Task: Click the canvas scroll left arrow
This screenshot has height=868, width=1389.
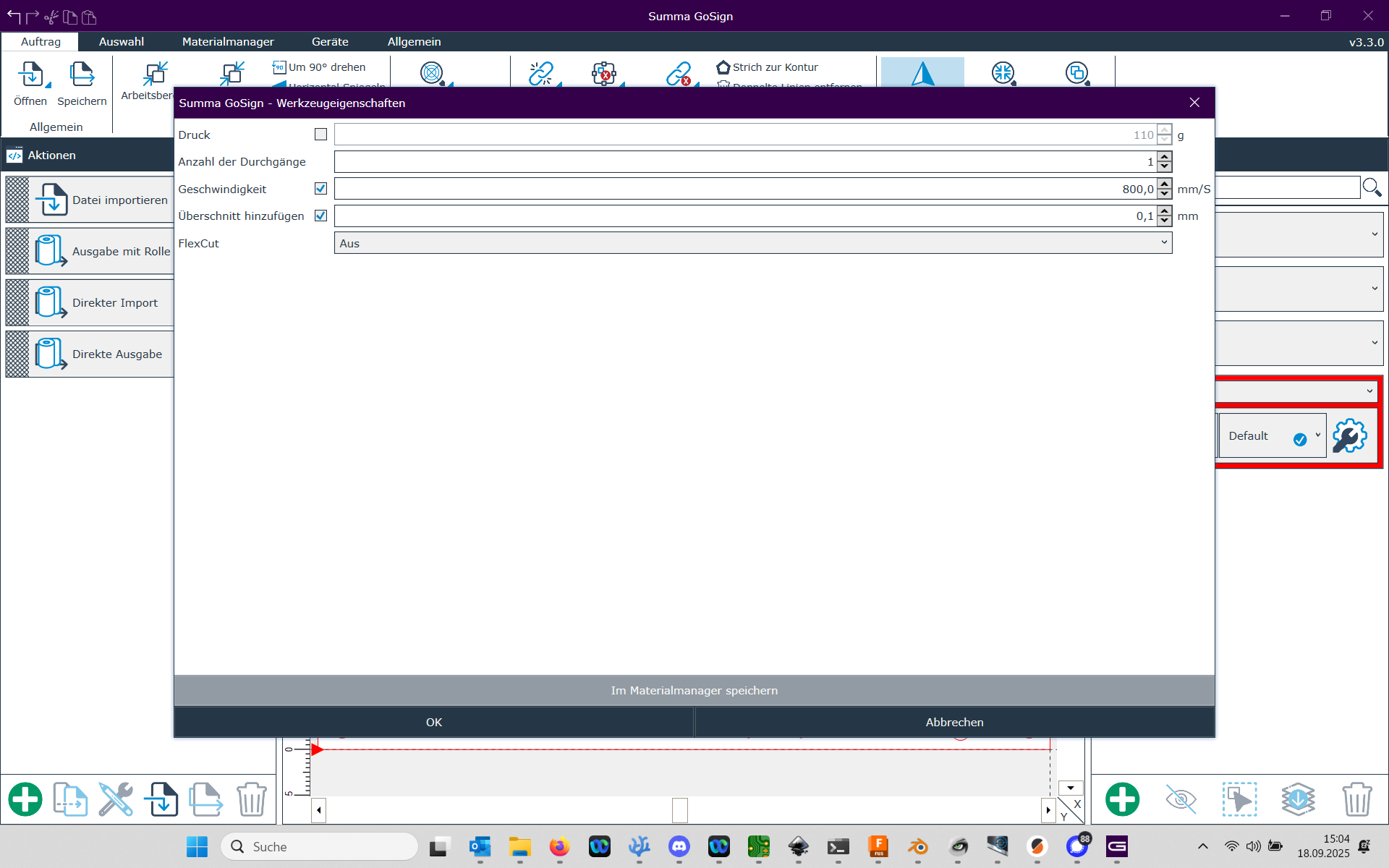Action: (319, 810)
